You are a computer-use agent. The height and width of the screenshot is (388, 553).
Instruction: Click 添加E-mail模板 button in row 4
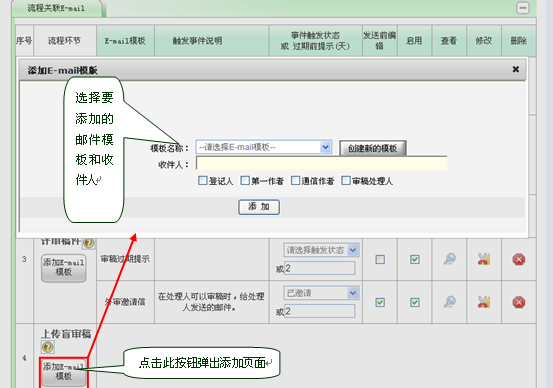click(x=63, y=372)
